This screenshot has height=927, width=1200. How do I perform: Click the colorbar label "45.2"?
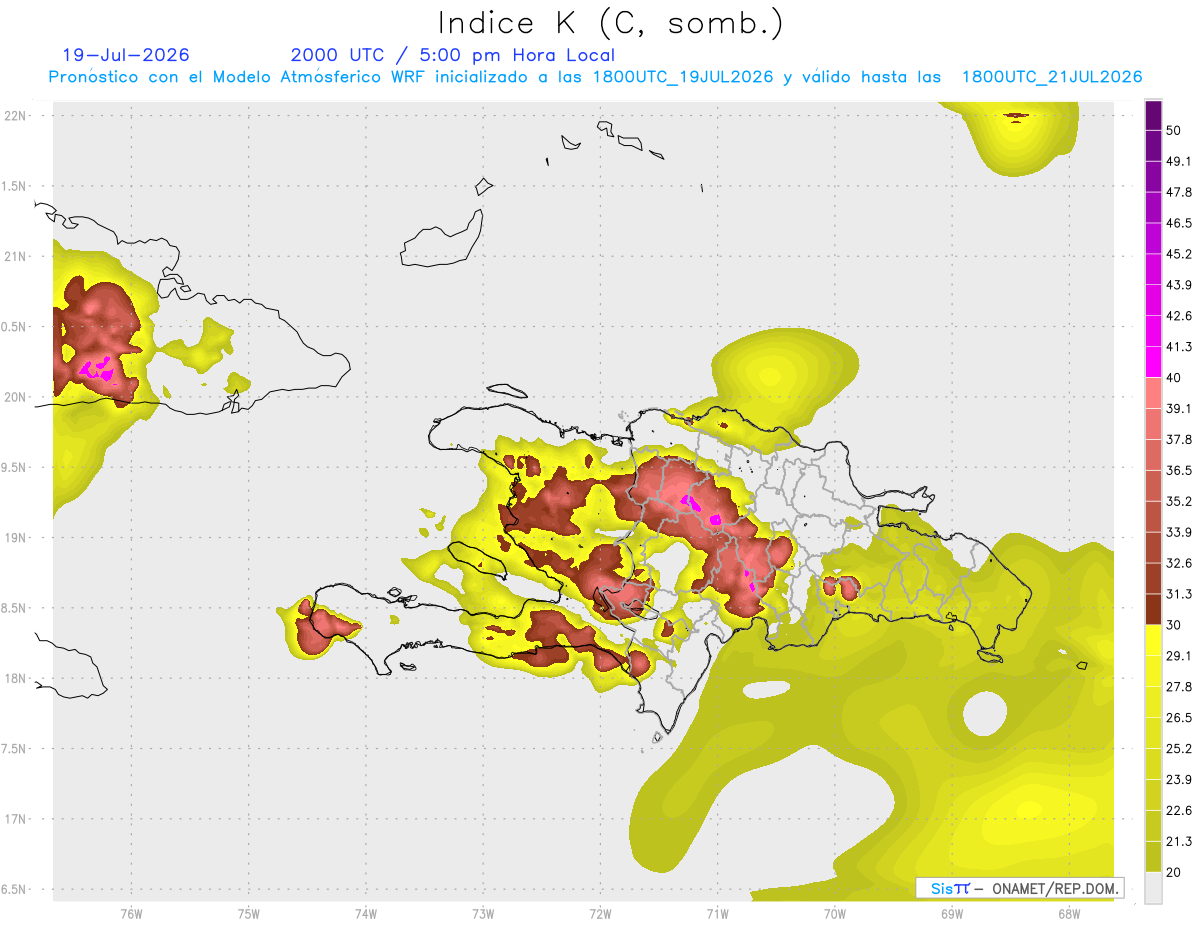coord(1179,254)
